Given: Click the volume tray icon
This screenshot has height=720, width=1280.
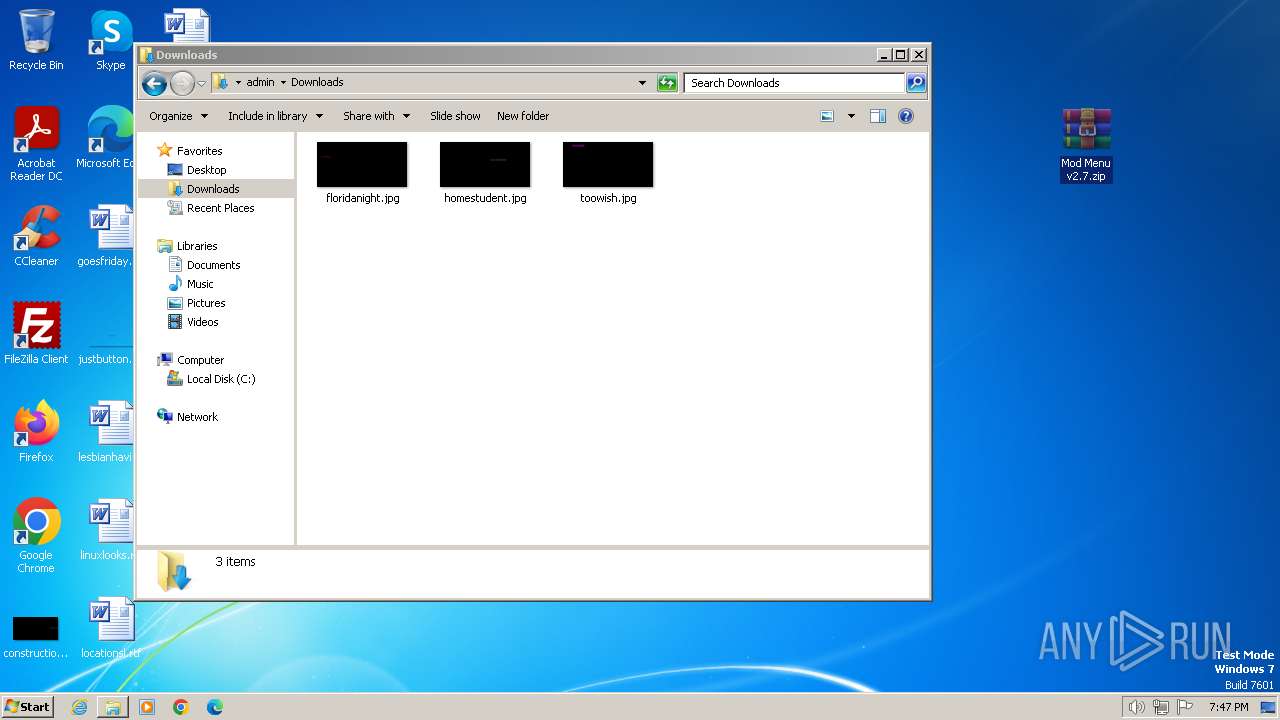Looking at the screenshot, I should click(1136, 707).
